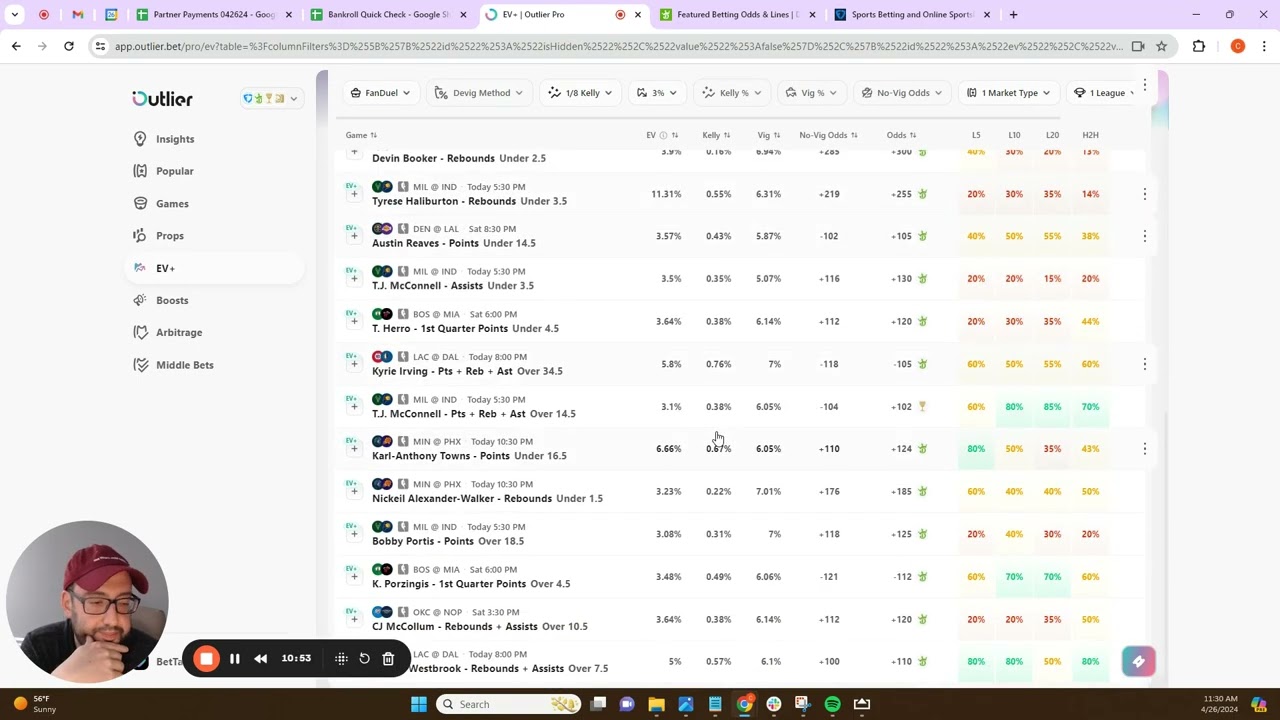
Task: Expand the Tyrese Haliburton Rebounds row
Action: point(354,194)
